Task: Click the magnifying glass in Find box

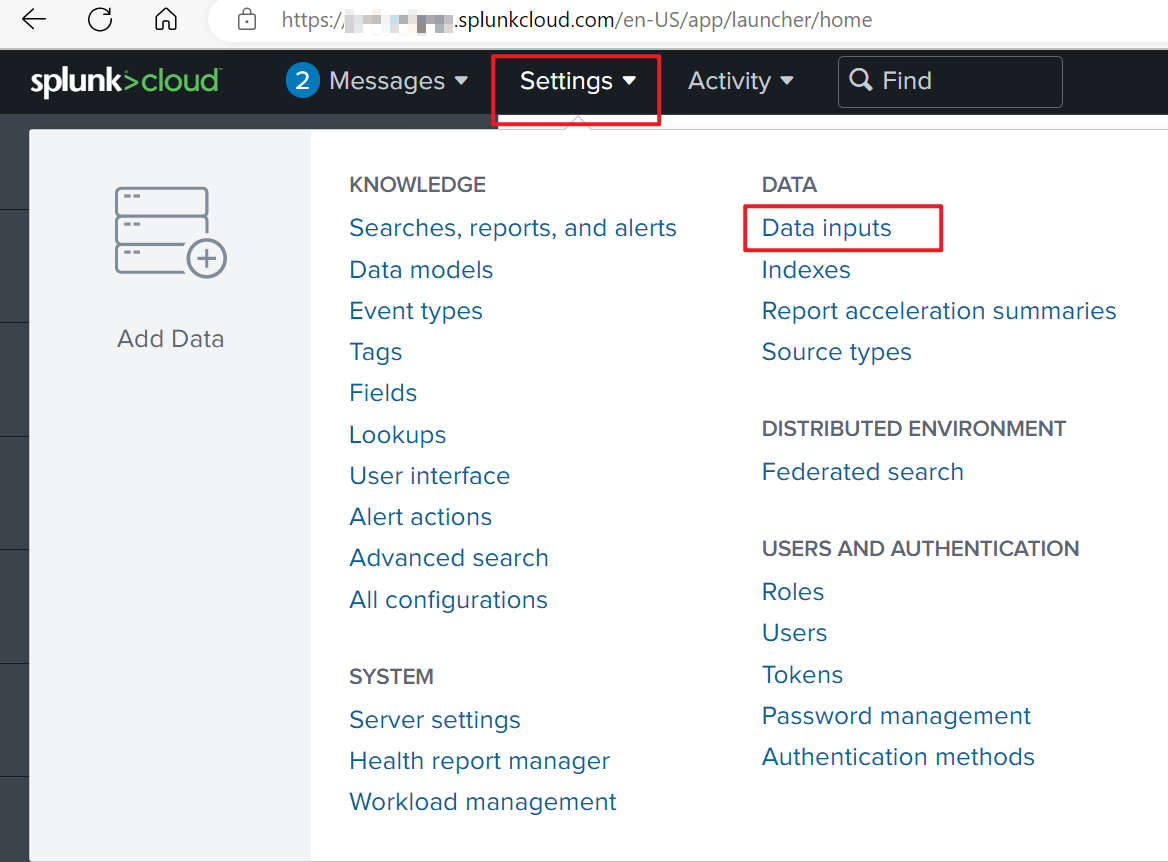Action: click(x=861, y=81)
